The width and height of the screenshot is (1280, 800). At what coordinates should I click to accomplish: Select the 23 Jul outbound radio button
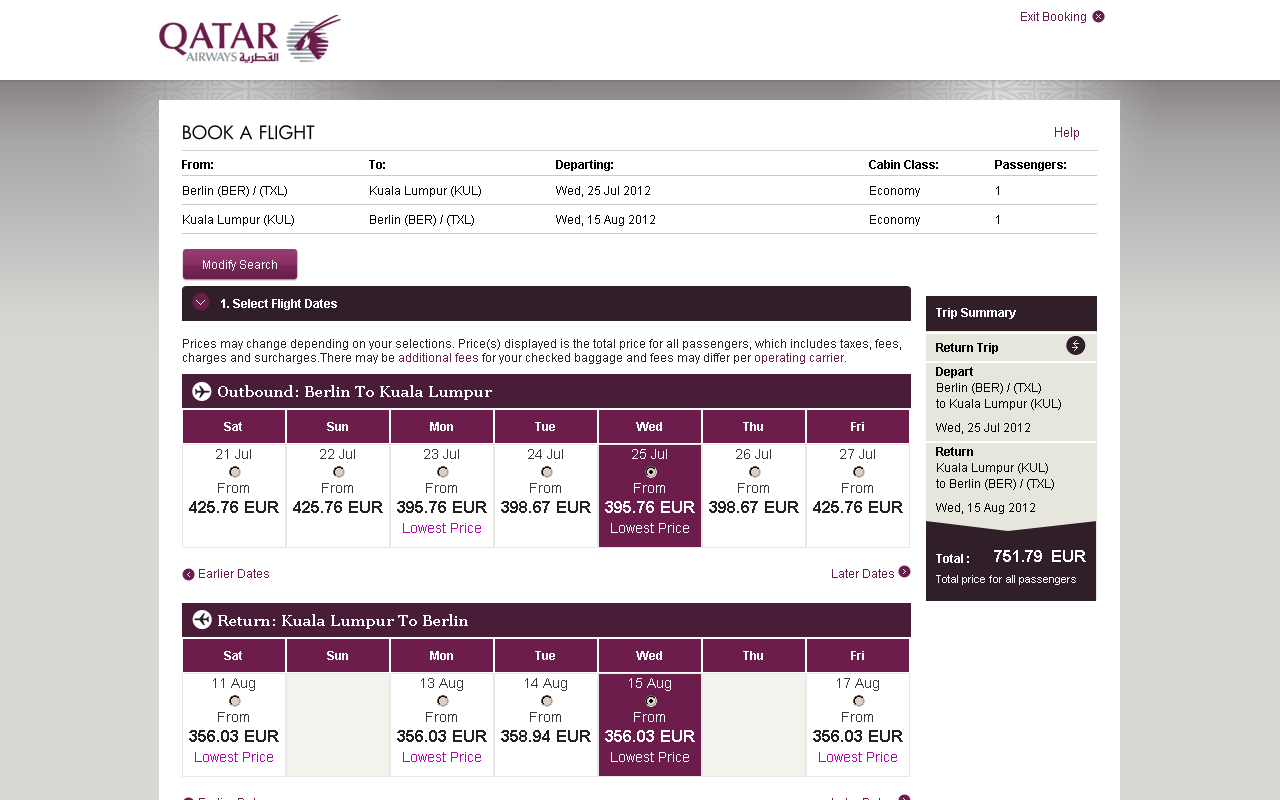pyautogui.click(x=442, y=472)
